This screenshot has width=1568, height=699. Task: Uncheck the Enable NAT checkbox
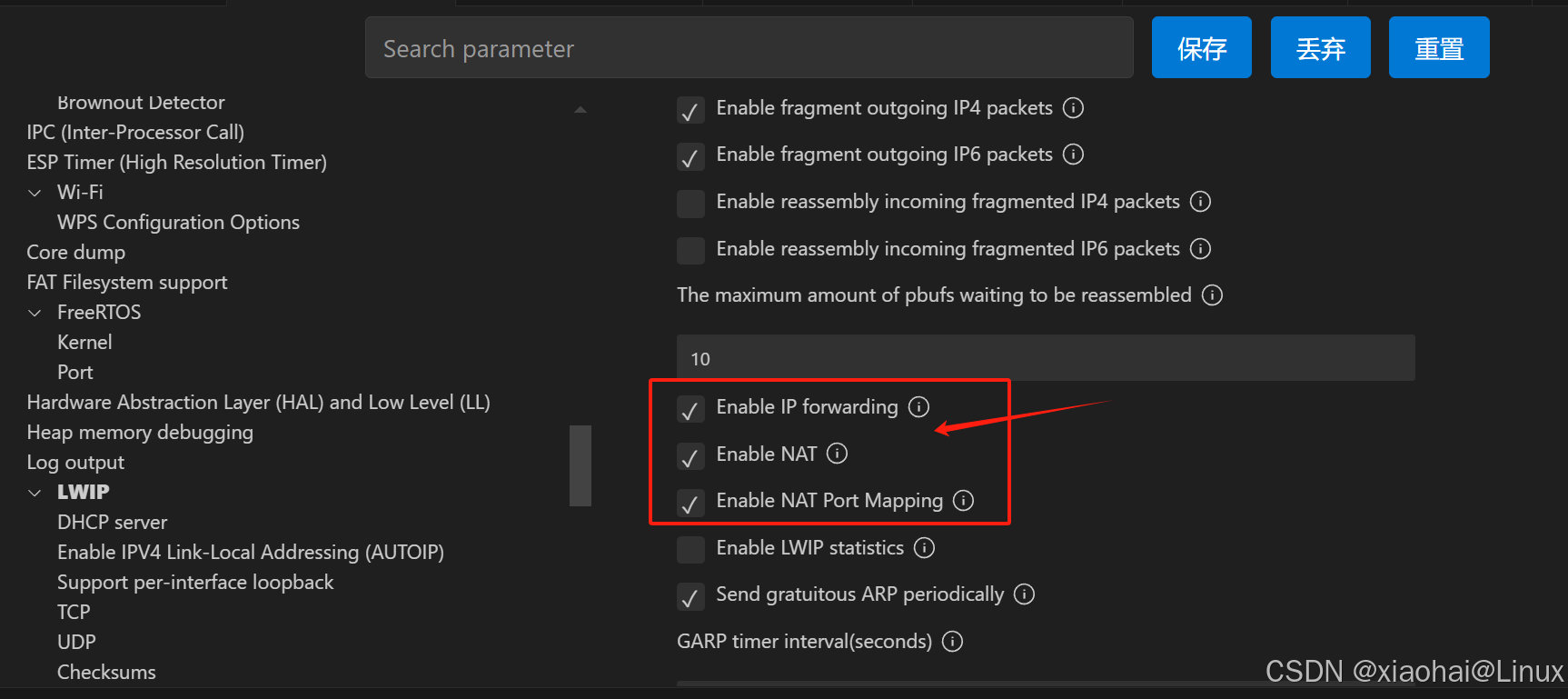coord(690,456)
